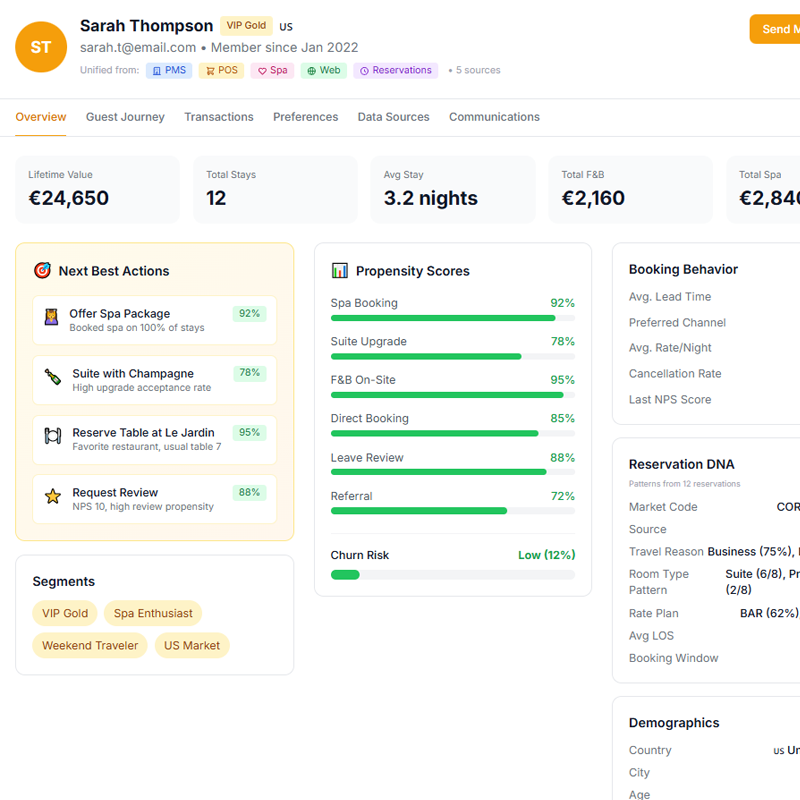Switch to the Guest Journey tab
The width and height of the screenshot is (800, 800).
[125, 117]
